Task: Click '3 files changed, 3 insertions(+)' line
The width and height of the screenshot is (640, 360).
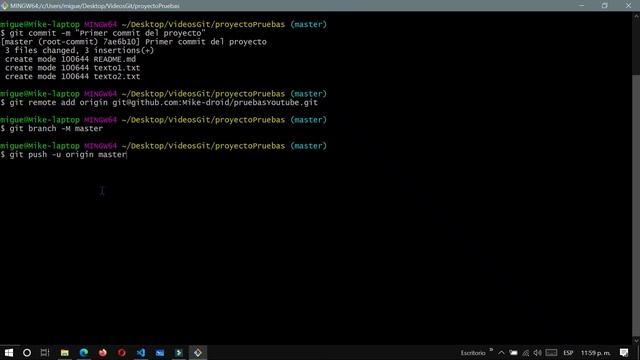Action: (x=79, y=51)
